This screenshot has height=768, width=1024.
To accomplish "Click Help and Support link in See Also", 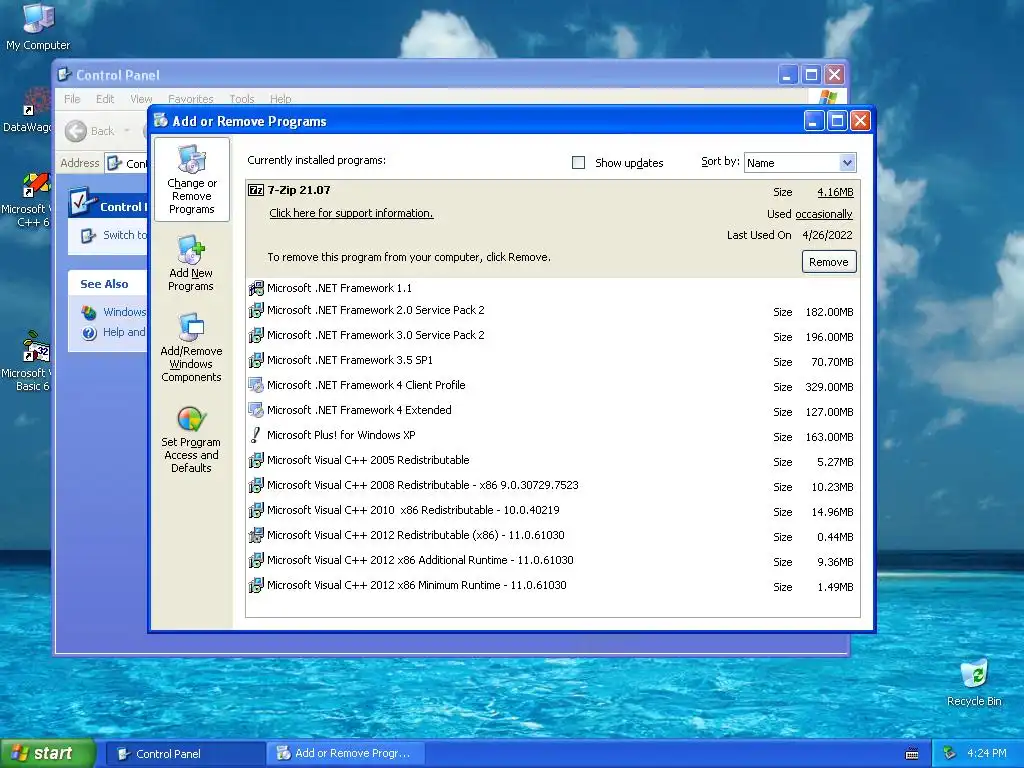I will (x=124, y=332).
